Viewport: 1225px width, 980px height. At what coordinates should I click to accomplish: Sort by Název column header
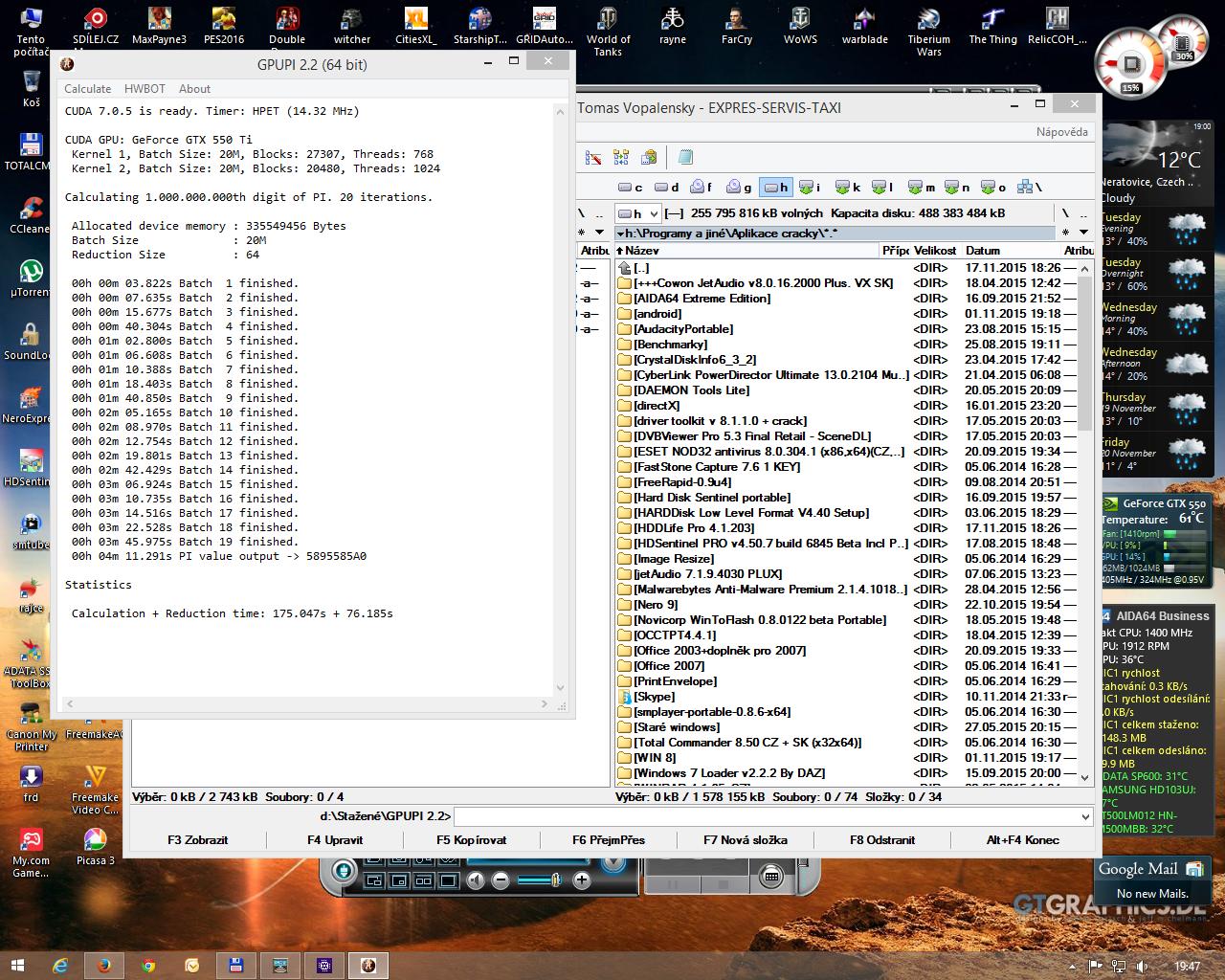[x=746, y=250]
